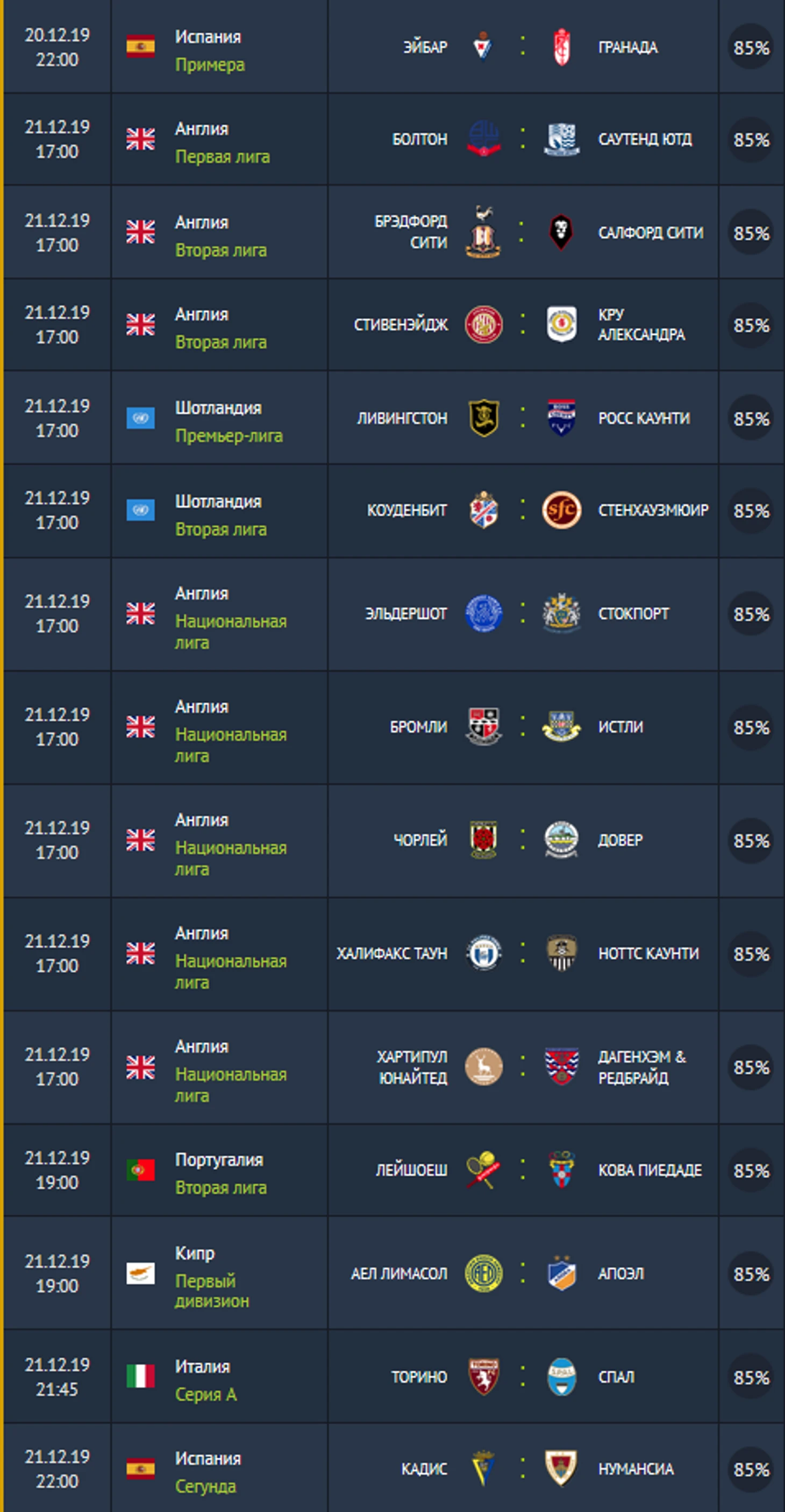Click the Granada club crest icon
785x1512 pixels.
pos(561,47)
